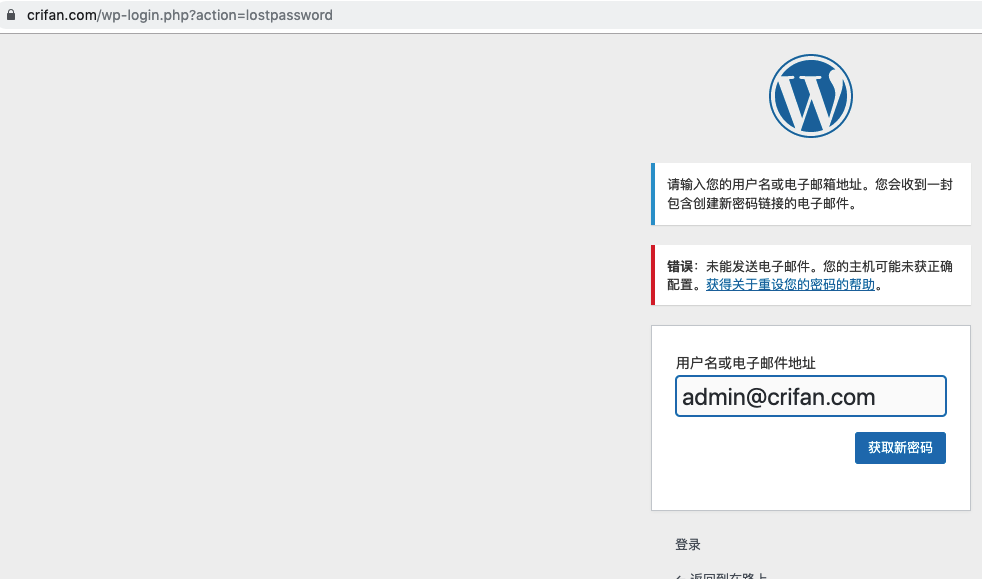Click the message 请输入您的用户名或电子邮箱地址
This screenshot has width=982, height=579.
tap(810, 194)
